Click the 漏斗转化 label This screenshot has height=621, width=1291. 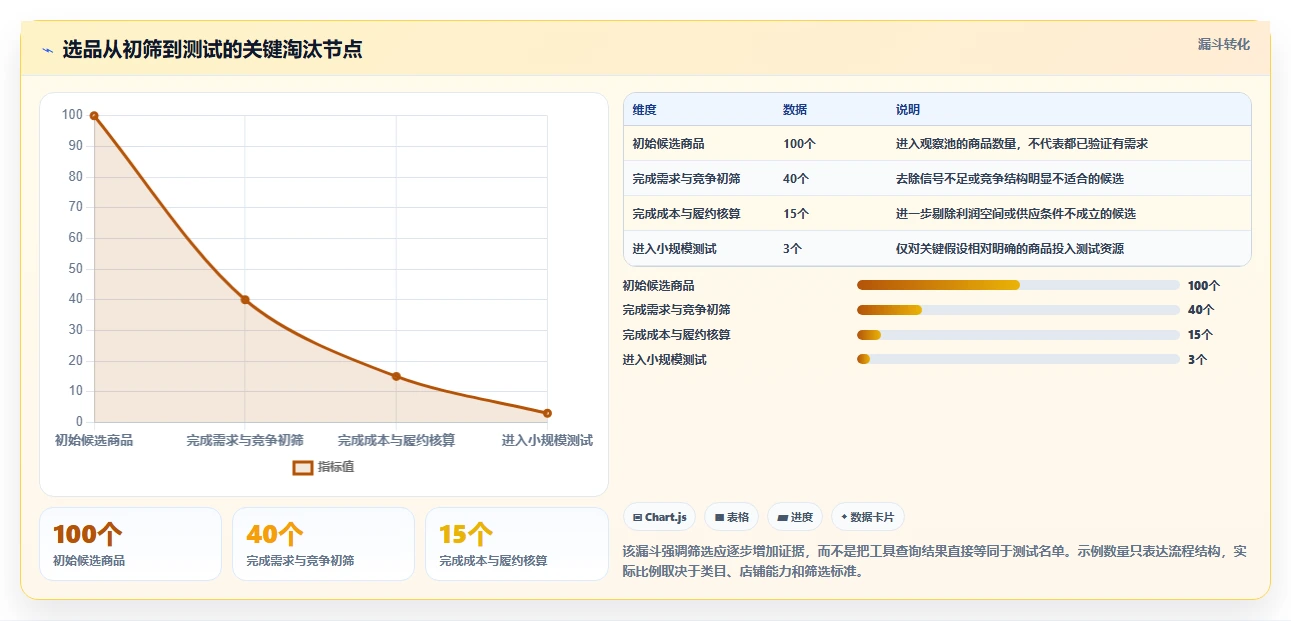coord(1224,45)
